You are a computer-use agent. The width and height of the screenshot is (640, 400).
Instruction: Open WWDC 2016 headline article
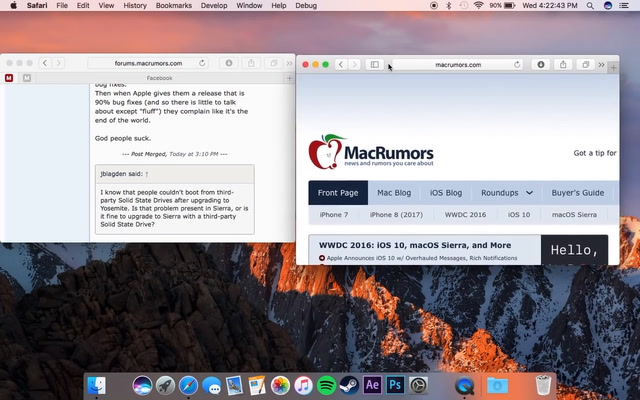point(415,245)
